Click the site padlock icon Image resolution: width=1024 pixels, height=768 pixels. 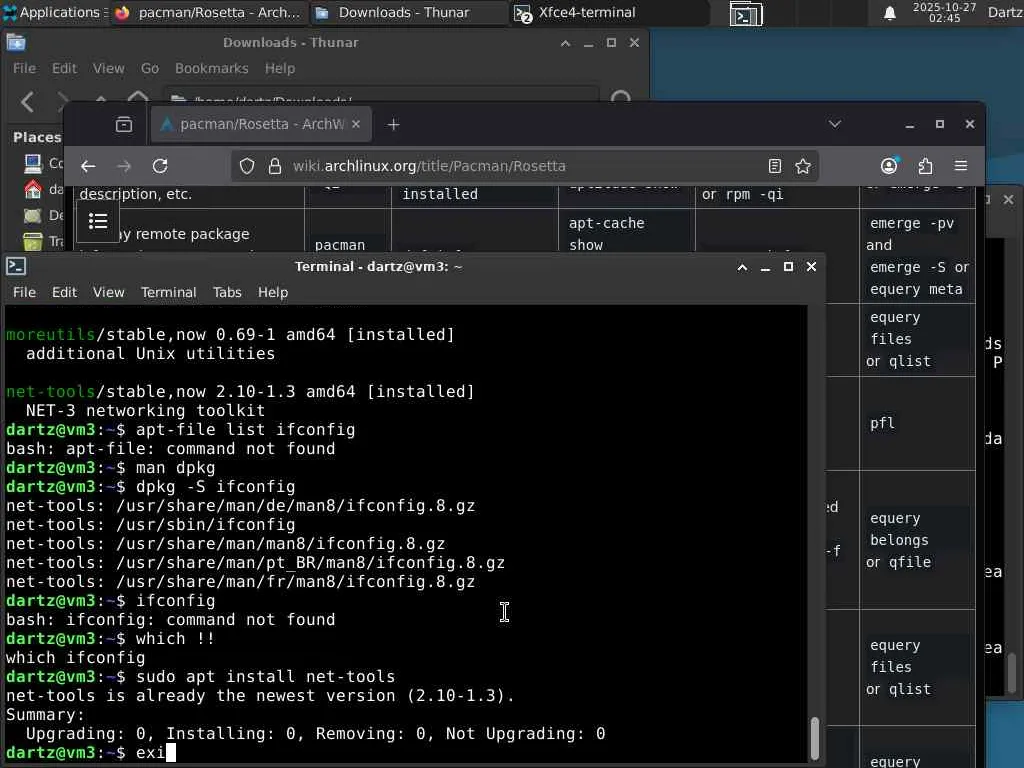coord(275,166)
